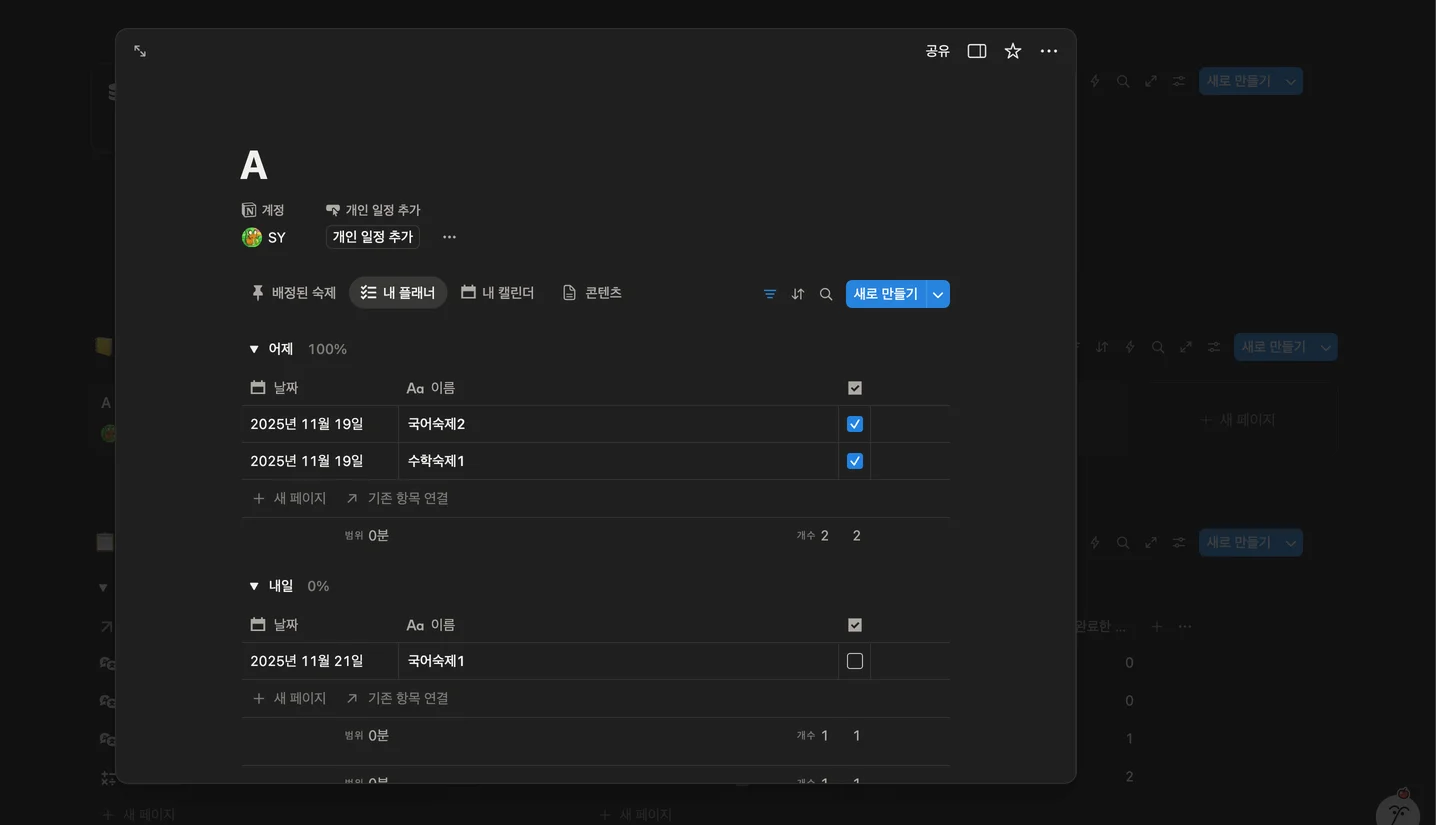Open the 새로 만들기 dropdown arrow
Screen dimensions: 1436x825
pyautogui.click(x=937, y=293)
